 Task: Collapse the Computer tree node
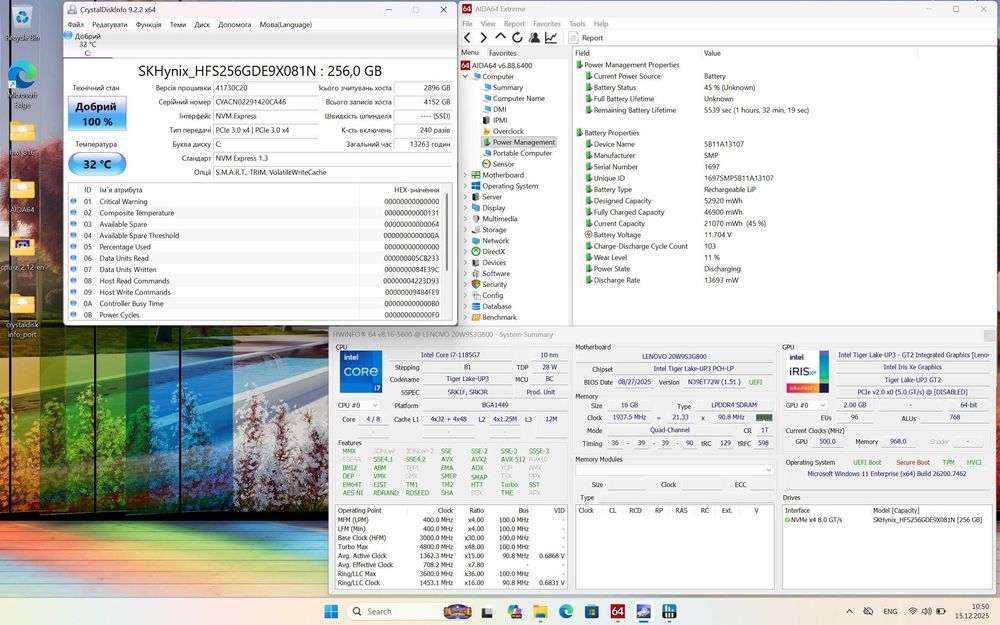tap(466, 76)
